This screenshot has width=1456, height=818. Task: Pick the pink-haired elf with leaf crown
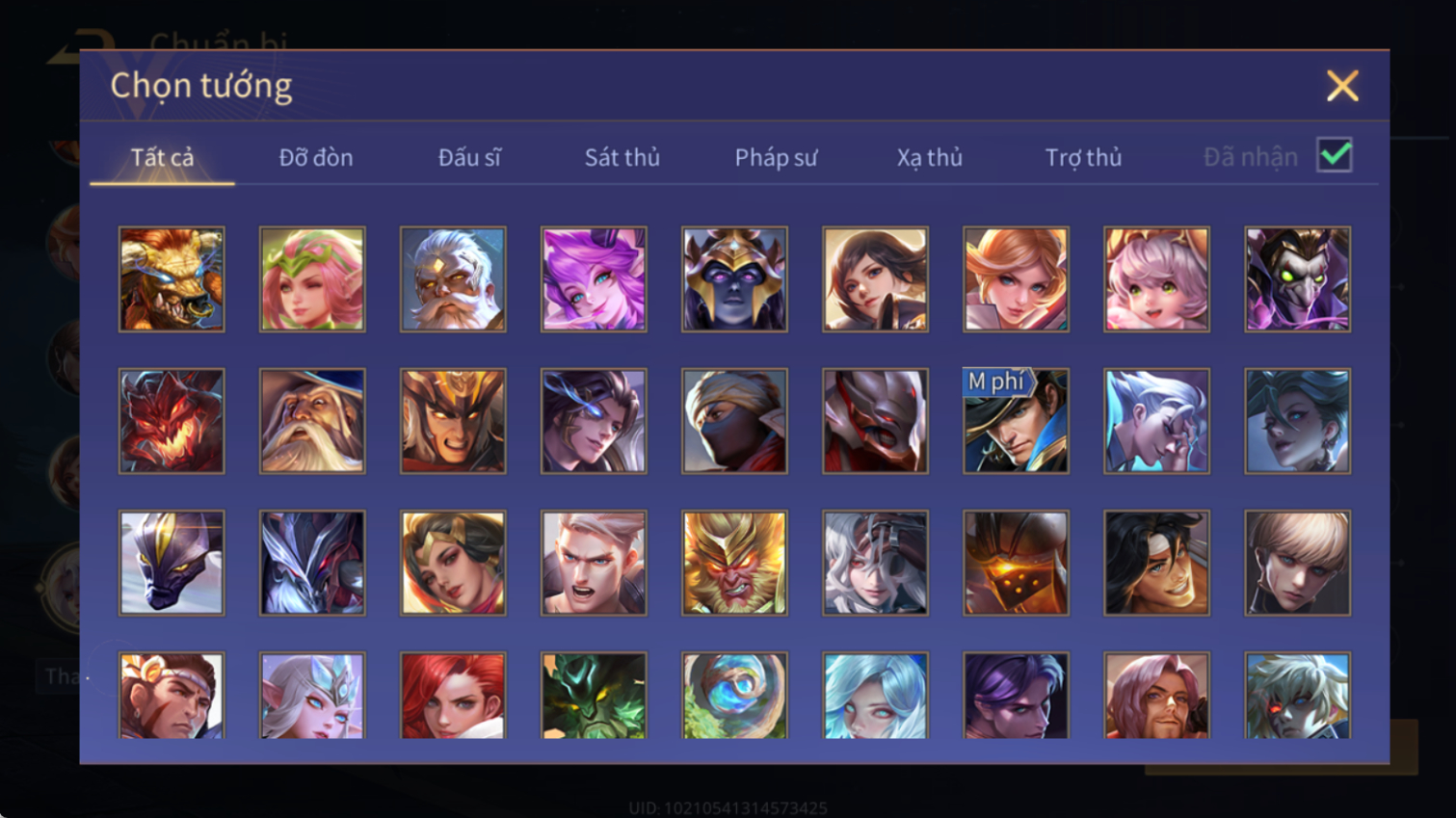(312, 279)
